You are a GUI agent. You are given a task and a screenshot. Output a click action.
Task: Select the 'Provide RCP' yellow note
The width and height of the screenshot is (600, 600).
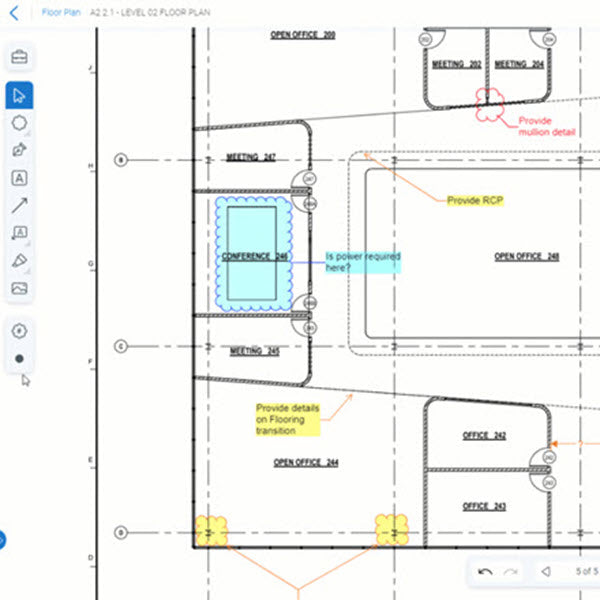point(475,200)
